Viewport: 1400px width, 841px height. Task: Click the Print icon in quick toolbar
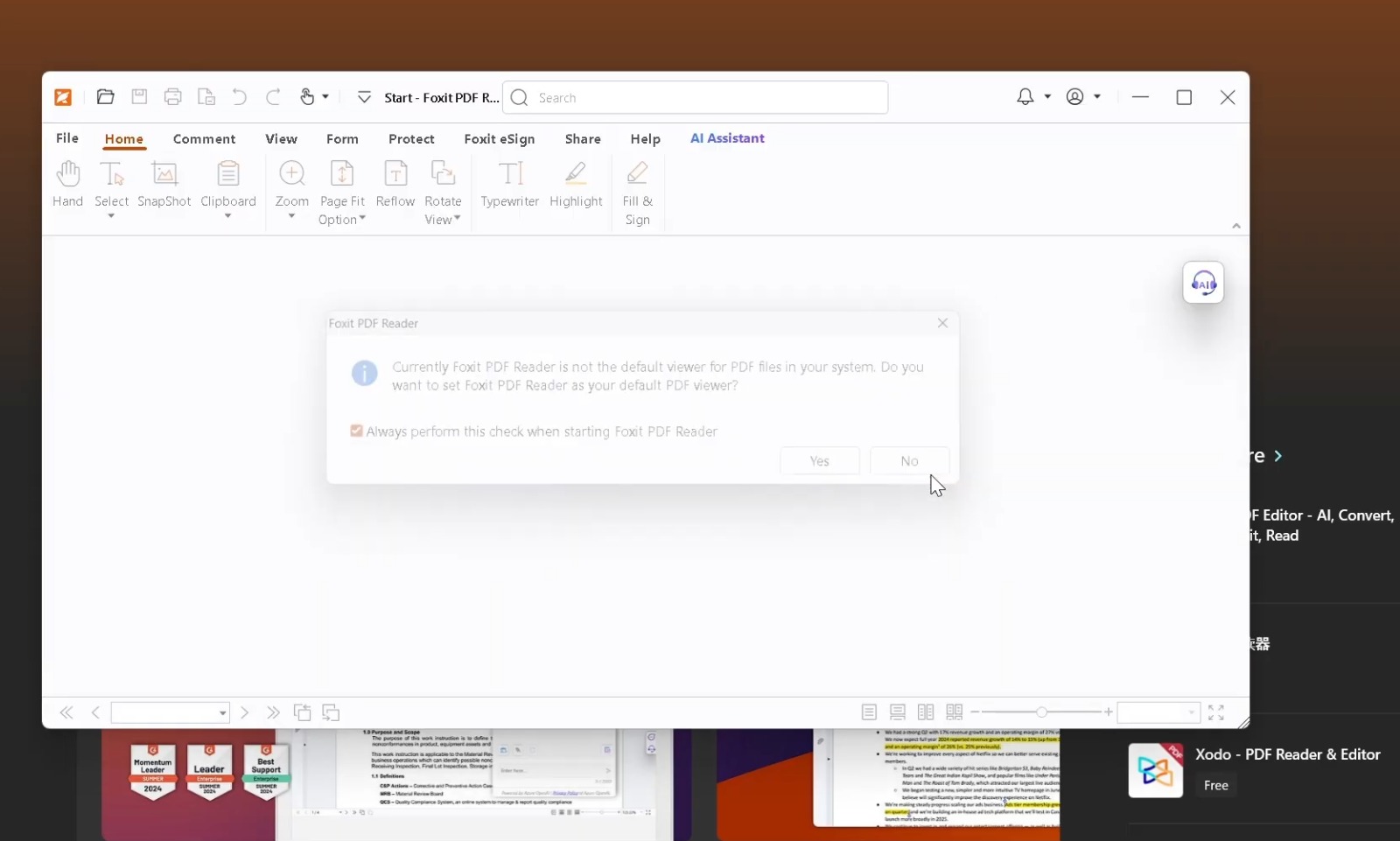pyautogui.click(x=173, y=96)
